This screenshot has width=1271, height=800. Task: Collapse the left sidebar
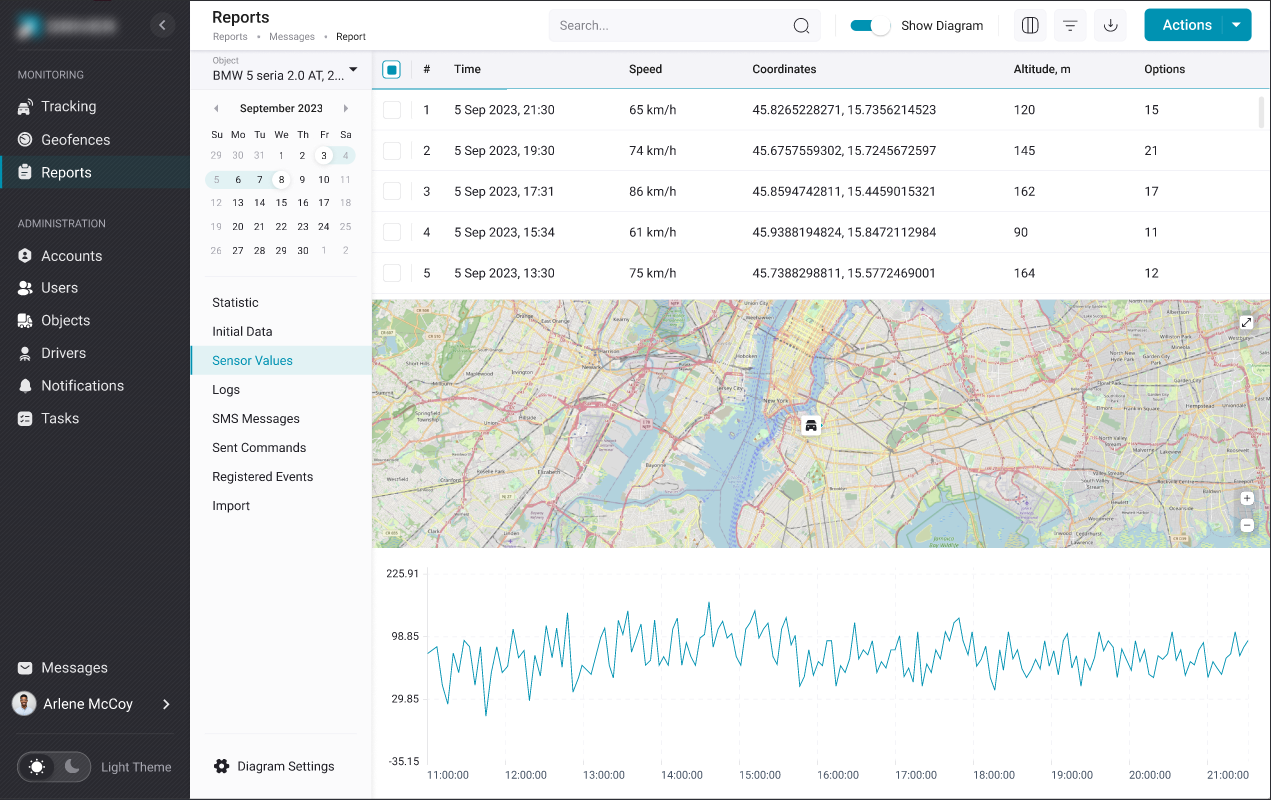click(163, 26)
